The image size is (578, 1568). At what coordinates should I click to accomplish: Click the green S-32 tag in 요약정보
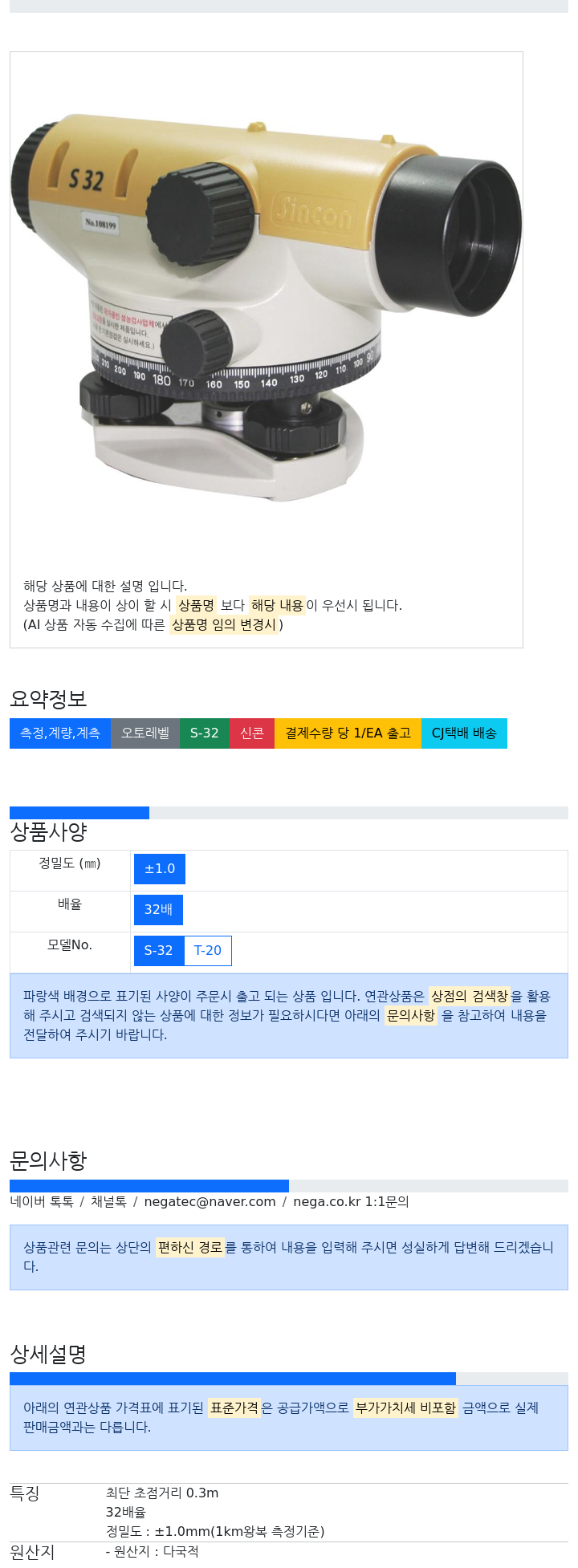pos(204,733)
